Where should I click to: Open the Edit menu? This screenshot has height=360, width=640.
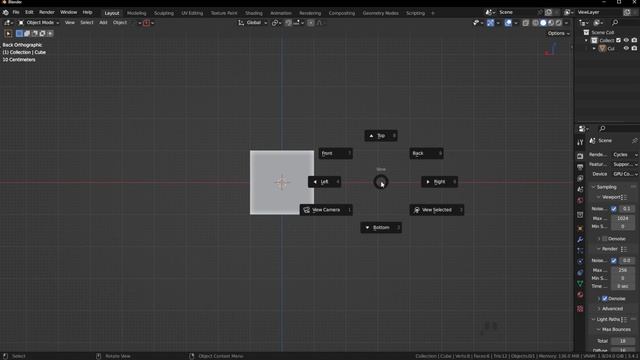tap(29, 12)
